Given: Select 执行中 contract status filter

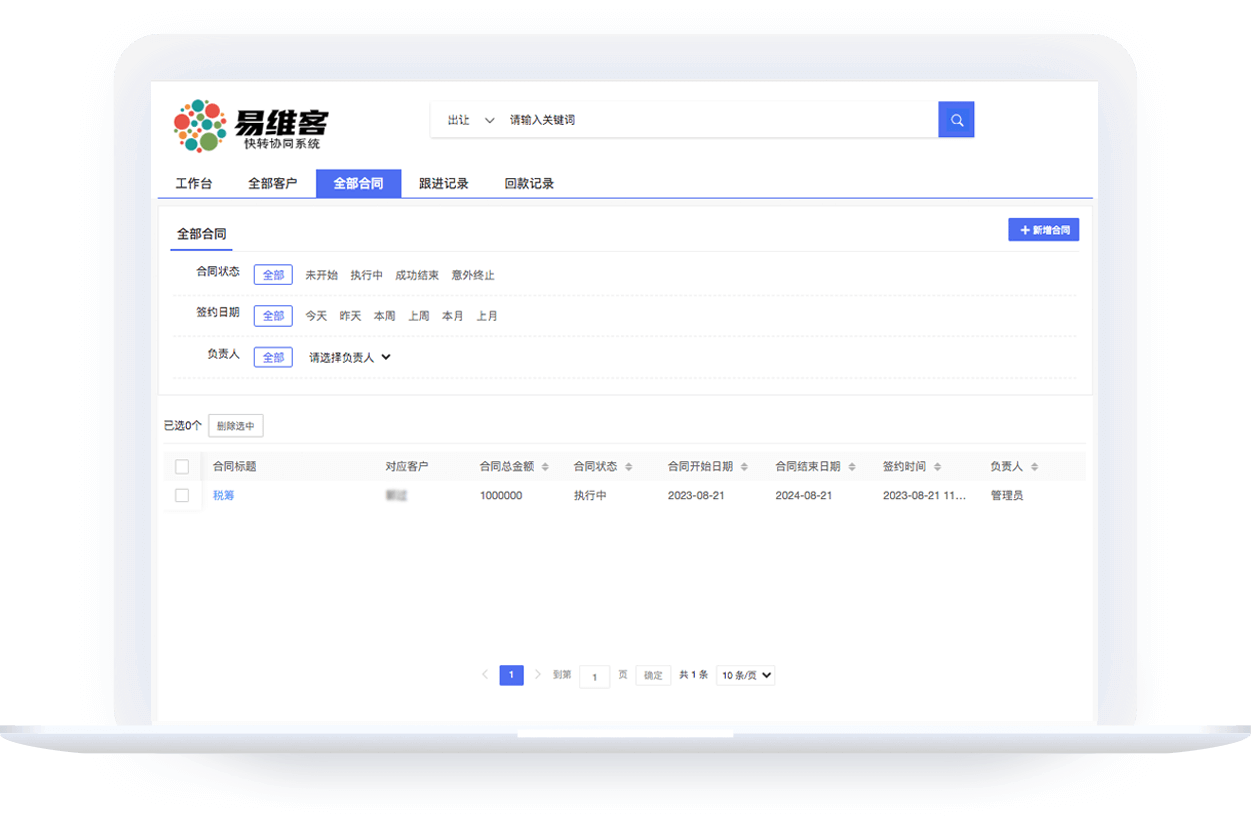Looking at the screenshot, I should 366,275.
